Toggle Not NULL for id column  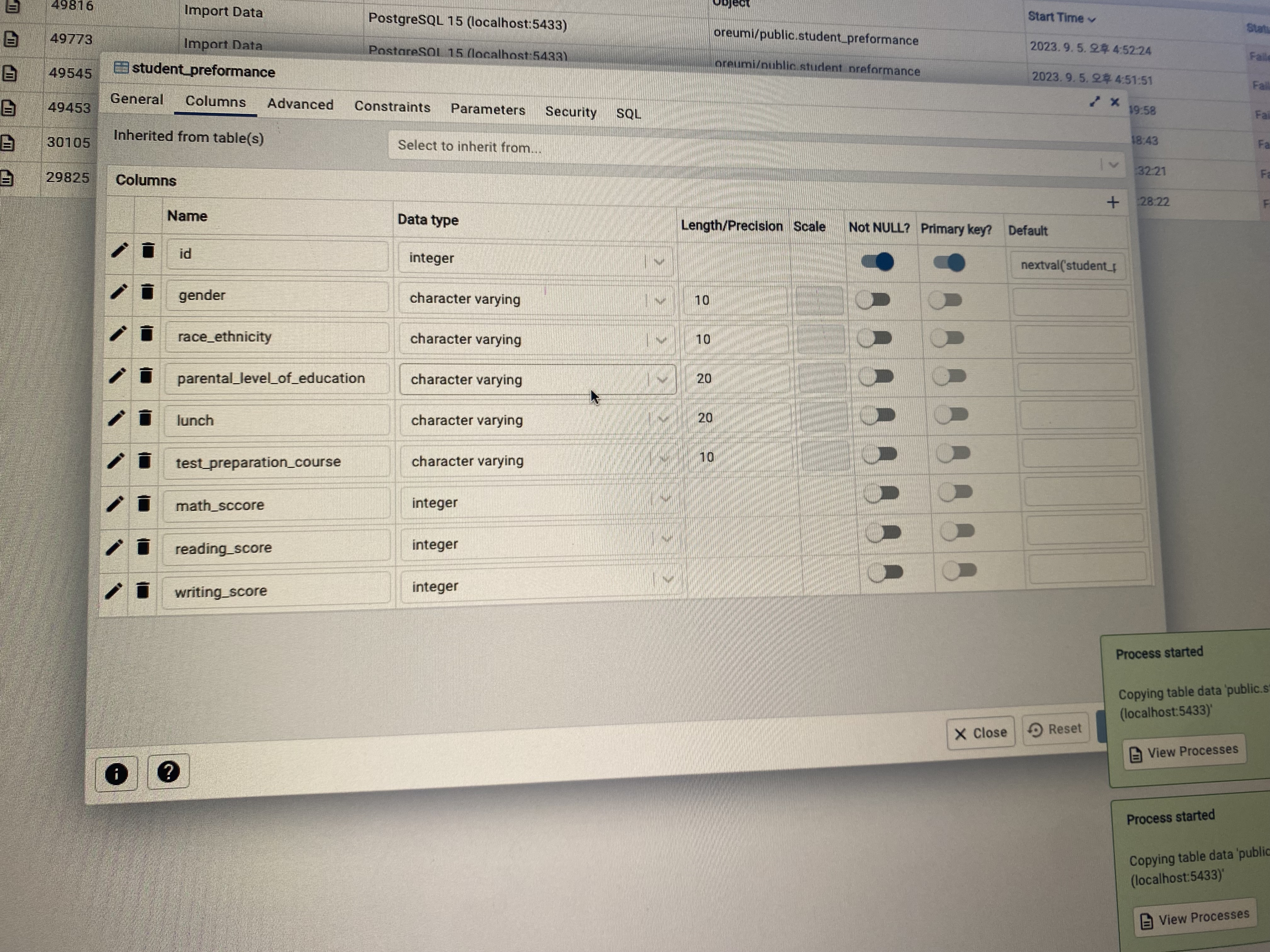877,262
